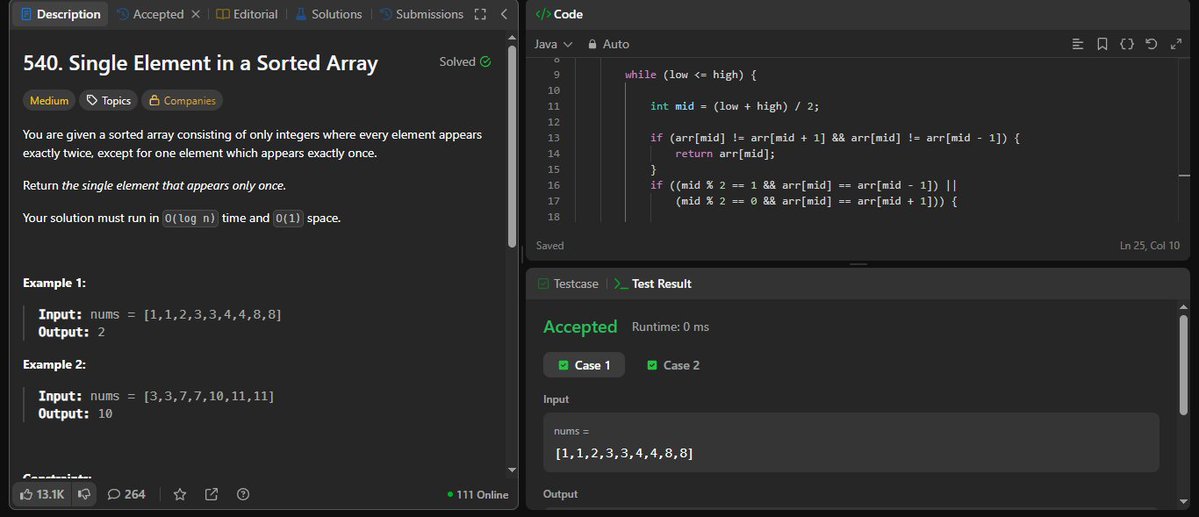1199x517 pixels.
Task: Click the 'O(log n)' inline code text
Action: pyautogui.click(x=190, y=218)
